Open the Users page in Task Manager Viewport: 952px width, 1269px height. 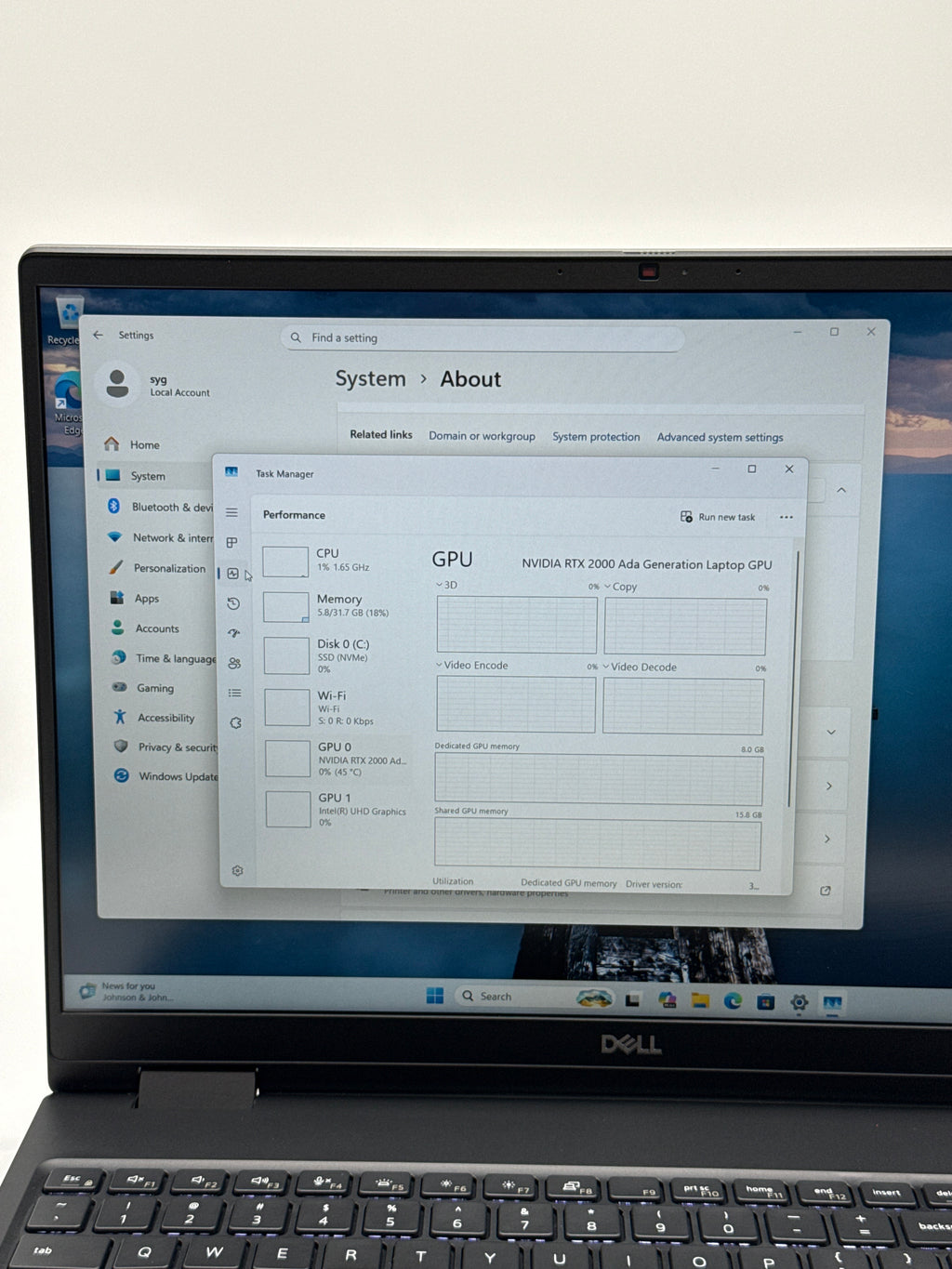point(234,663)
